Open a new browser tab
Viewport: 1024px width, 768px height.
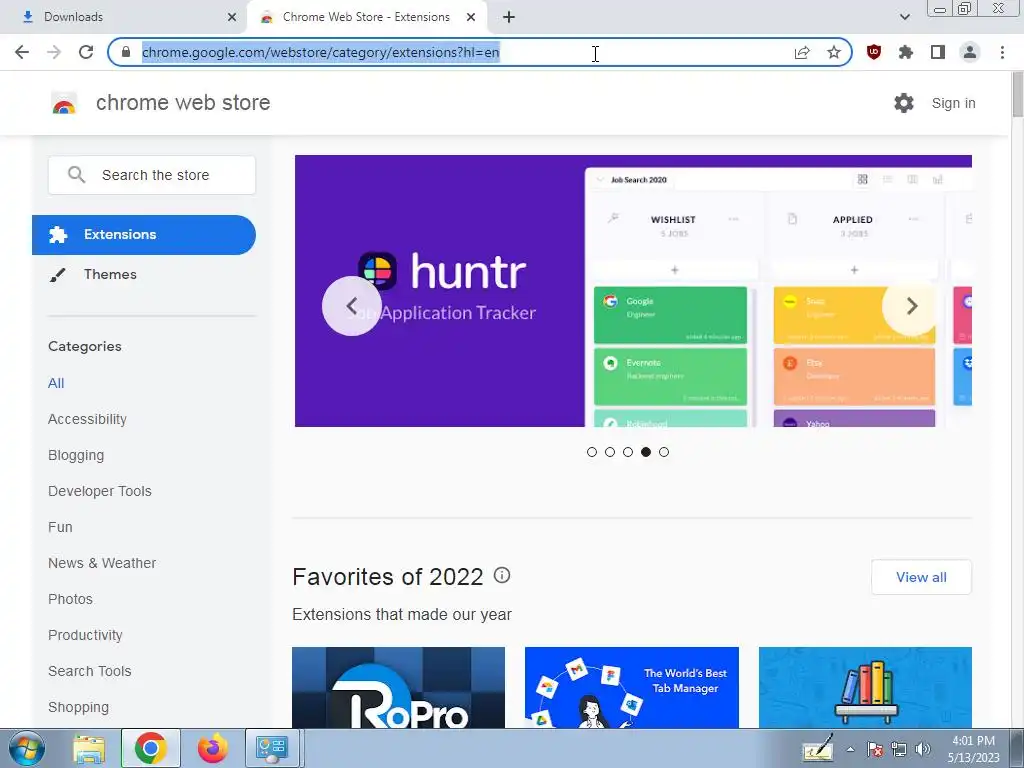509,17
